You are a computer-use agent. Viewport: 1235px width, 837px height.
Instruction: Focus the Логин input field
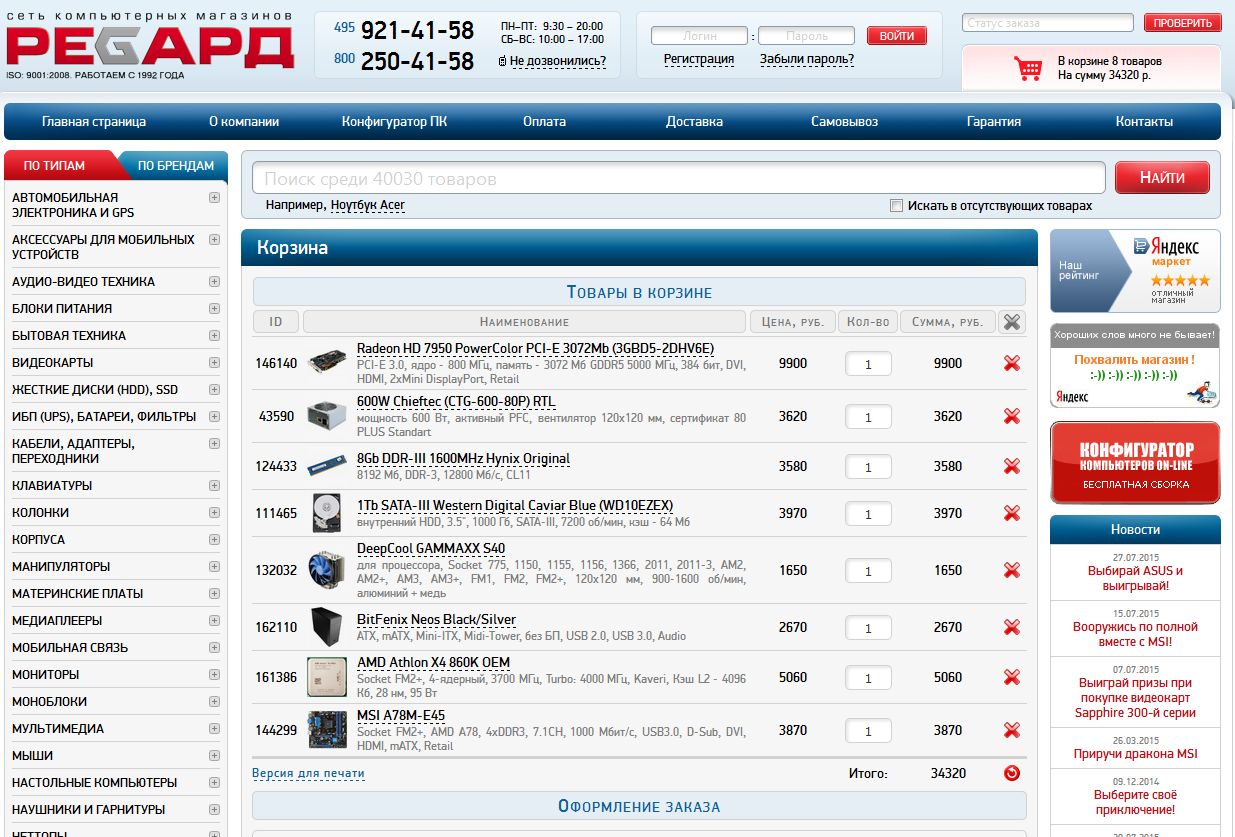pos(700,36)
